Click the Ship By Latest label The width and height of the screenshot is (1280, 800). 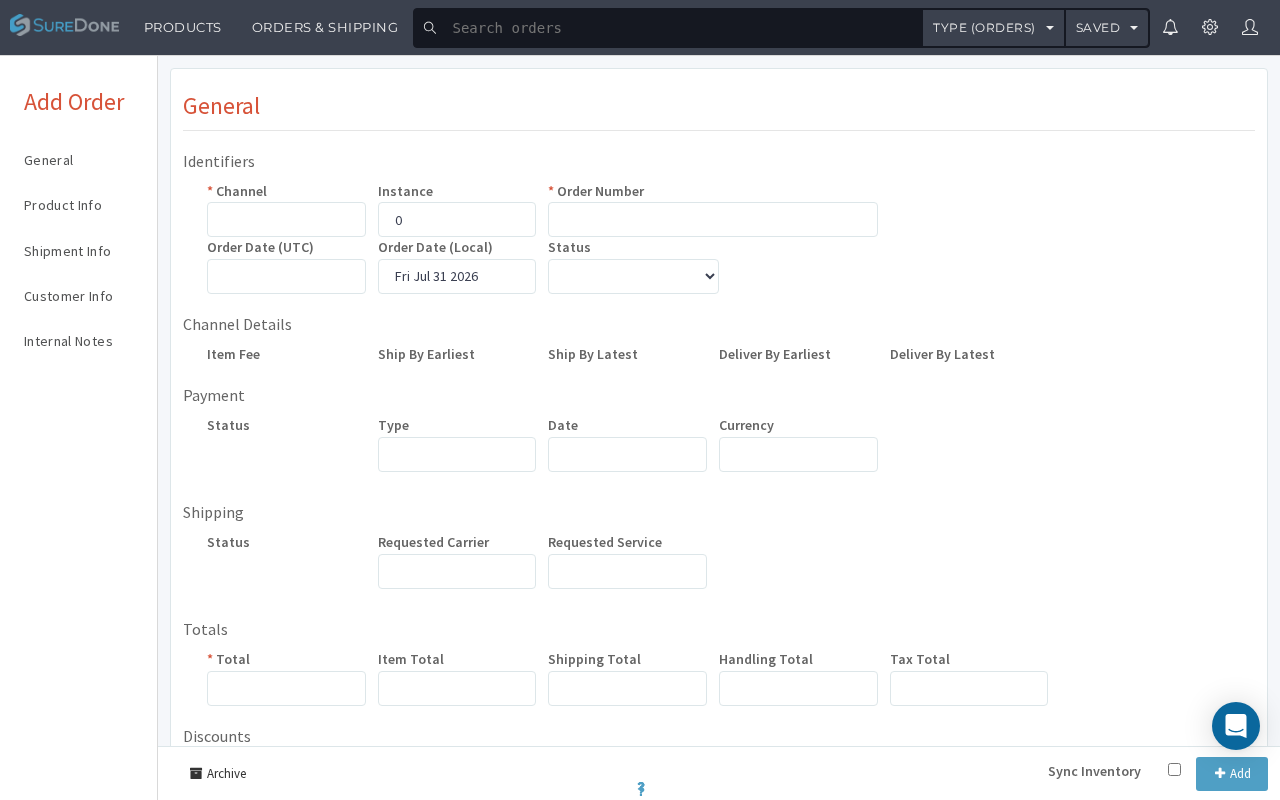pos(593,354)
